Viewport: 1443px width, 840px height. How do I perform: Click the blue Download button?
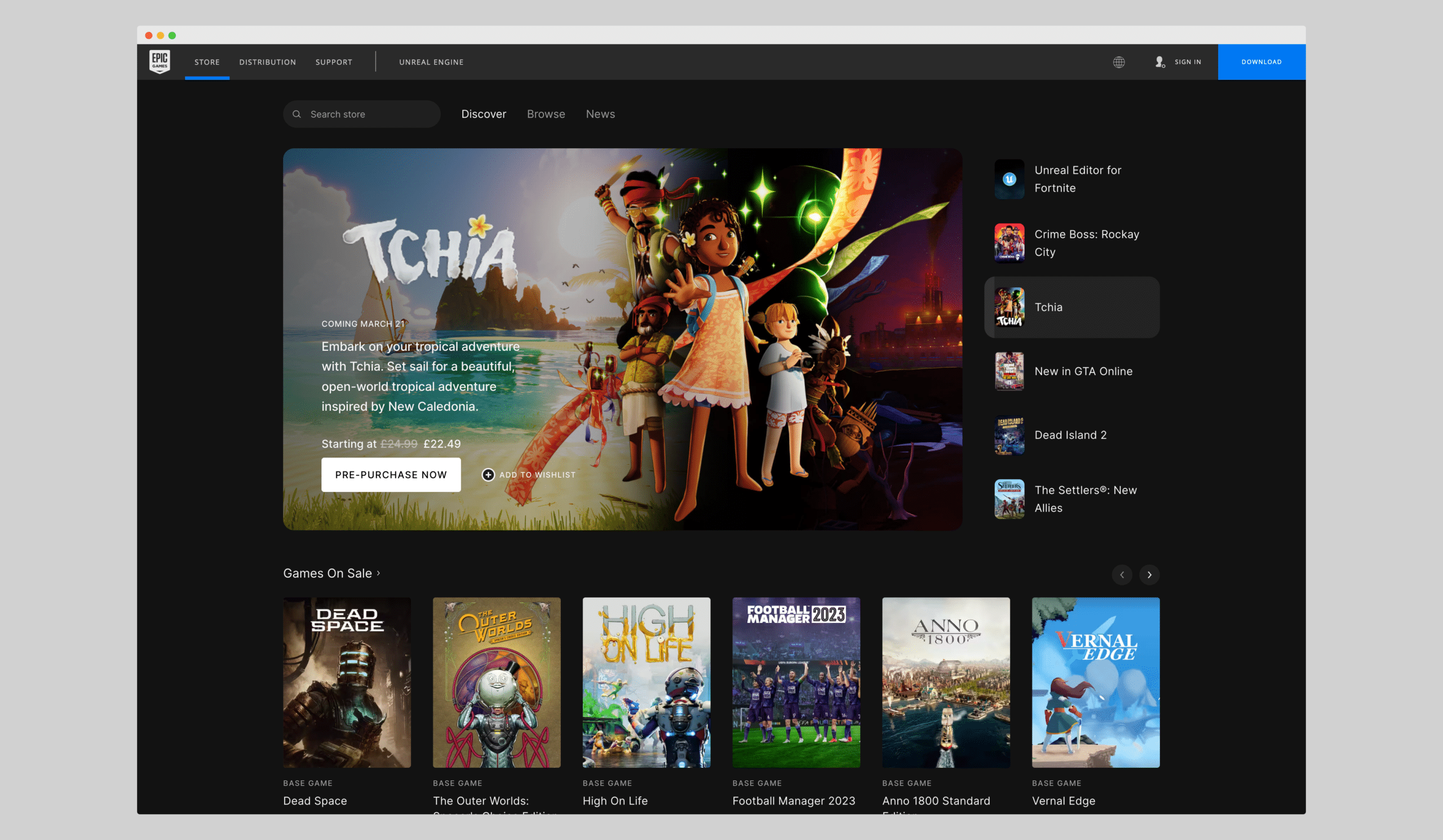[x=1261, y=62]
